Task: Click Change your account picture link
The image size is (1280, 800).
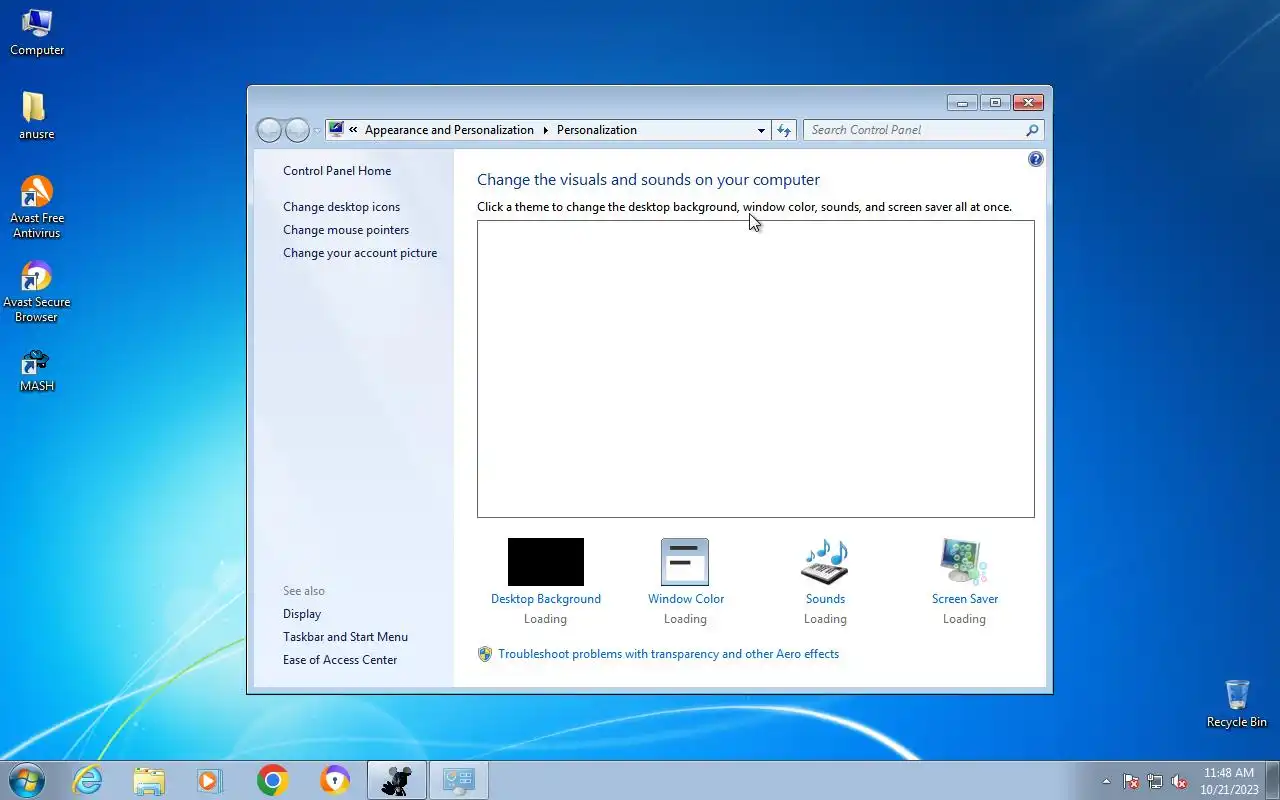Action: coord(360,253)
